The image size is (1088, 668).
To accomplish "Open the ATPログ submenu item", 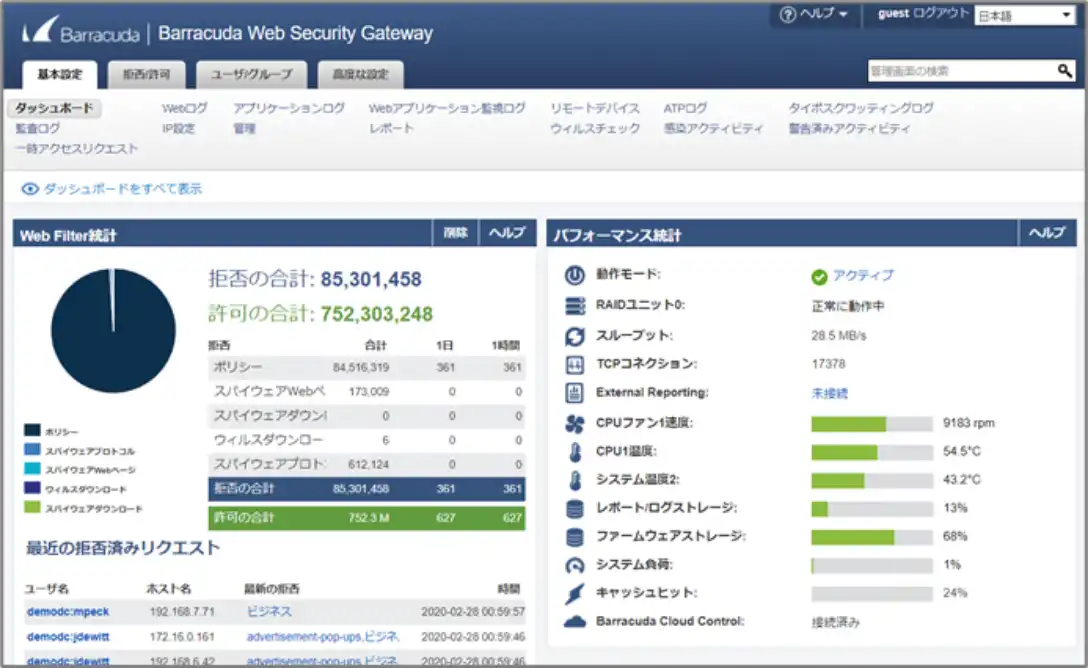I will click(x=685, y=108).
